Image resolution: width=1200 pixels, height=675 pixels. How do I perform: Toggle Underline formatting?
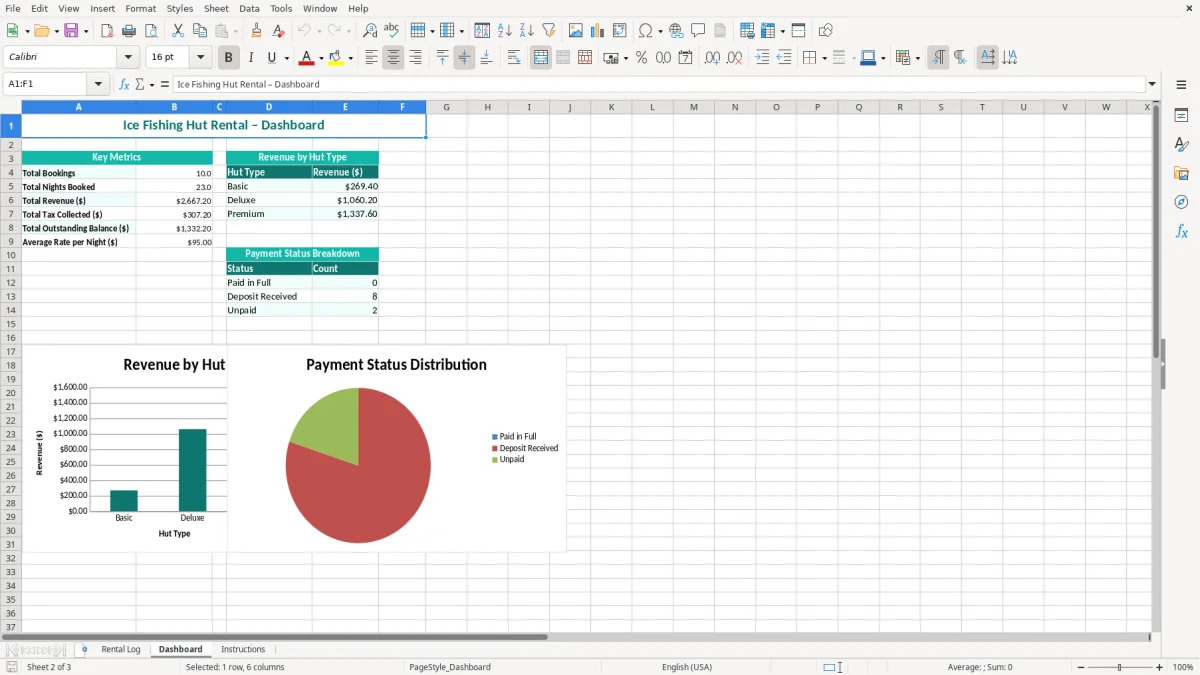tap(271, 58)
